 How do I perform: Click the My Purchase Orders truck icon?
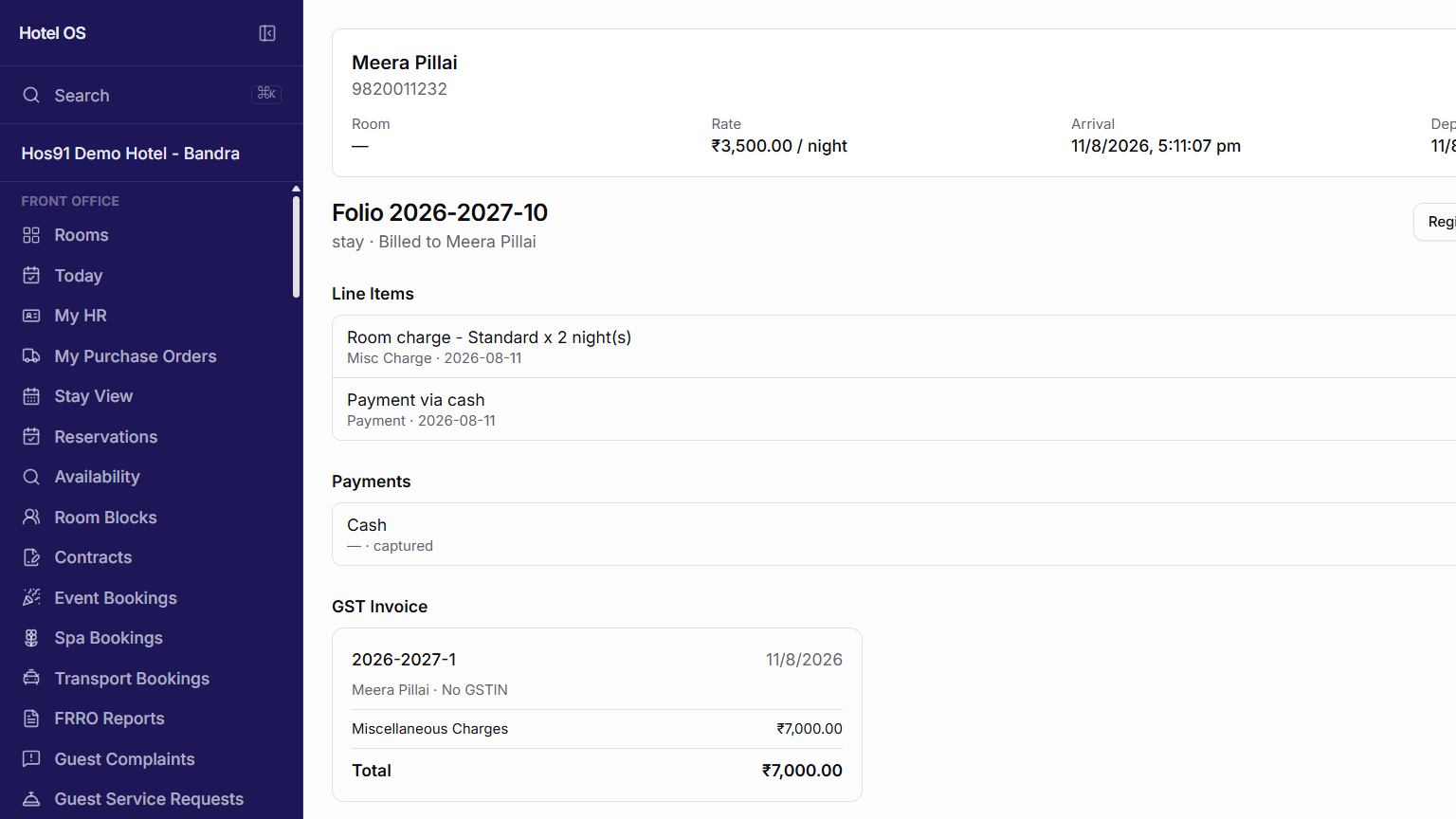pyautogui.click(x=31, y=355)
